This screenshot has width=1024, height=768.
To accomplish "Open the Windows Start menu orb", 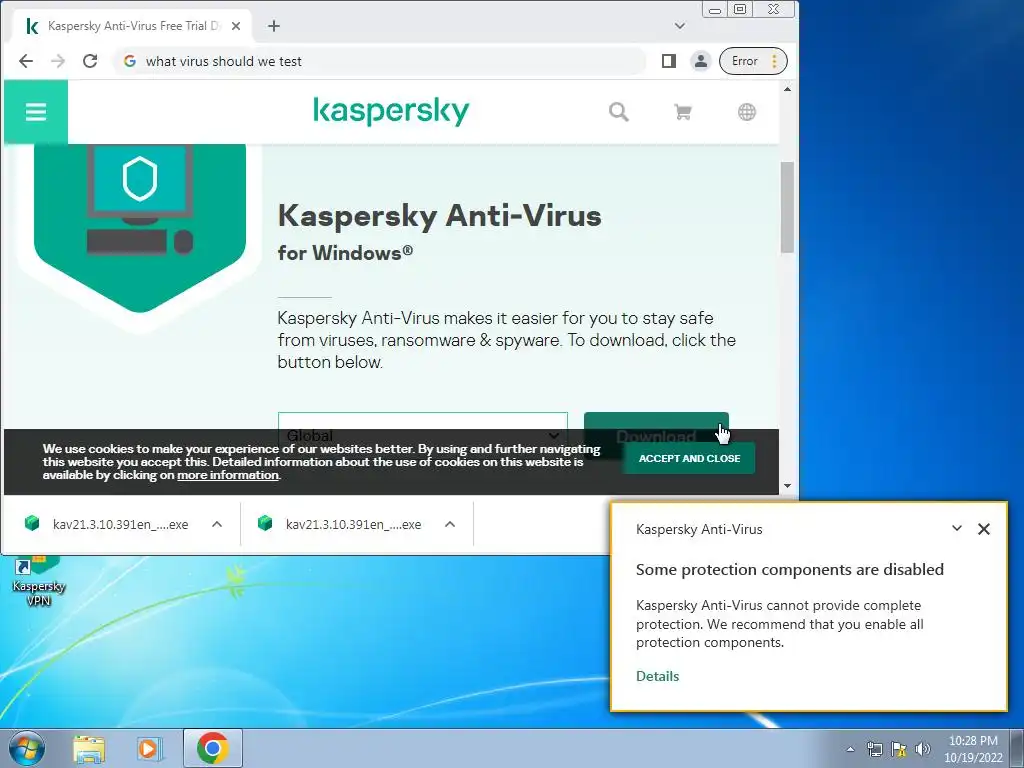I will click(27, 748).
